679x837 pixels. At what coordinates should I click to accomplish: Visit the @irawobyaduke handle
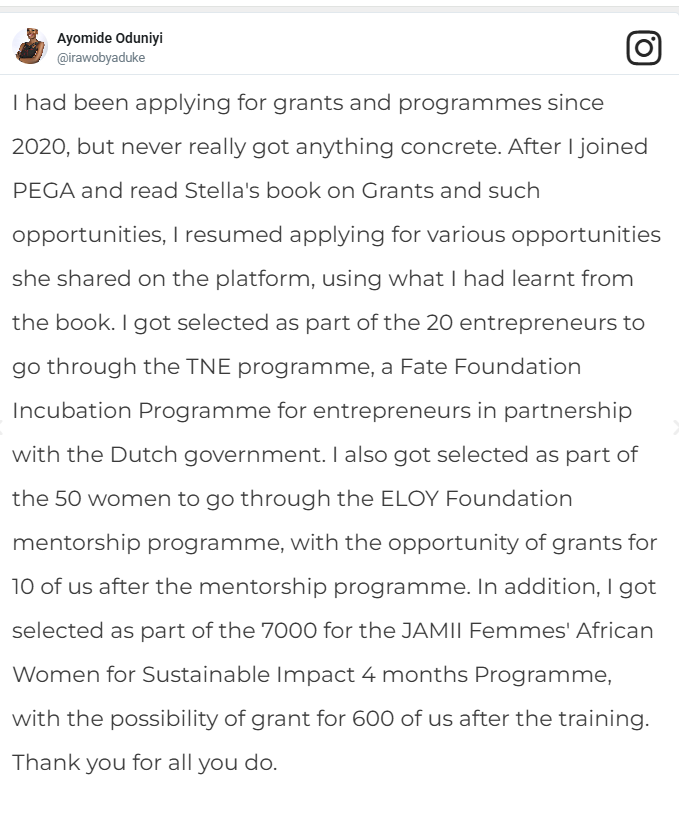tap(101, 58)
